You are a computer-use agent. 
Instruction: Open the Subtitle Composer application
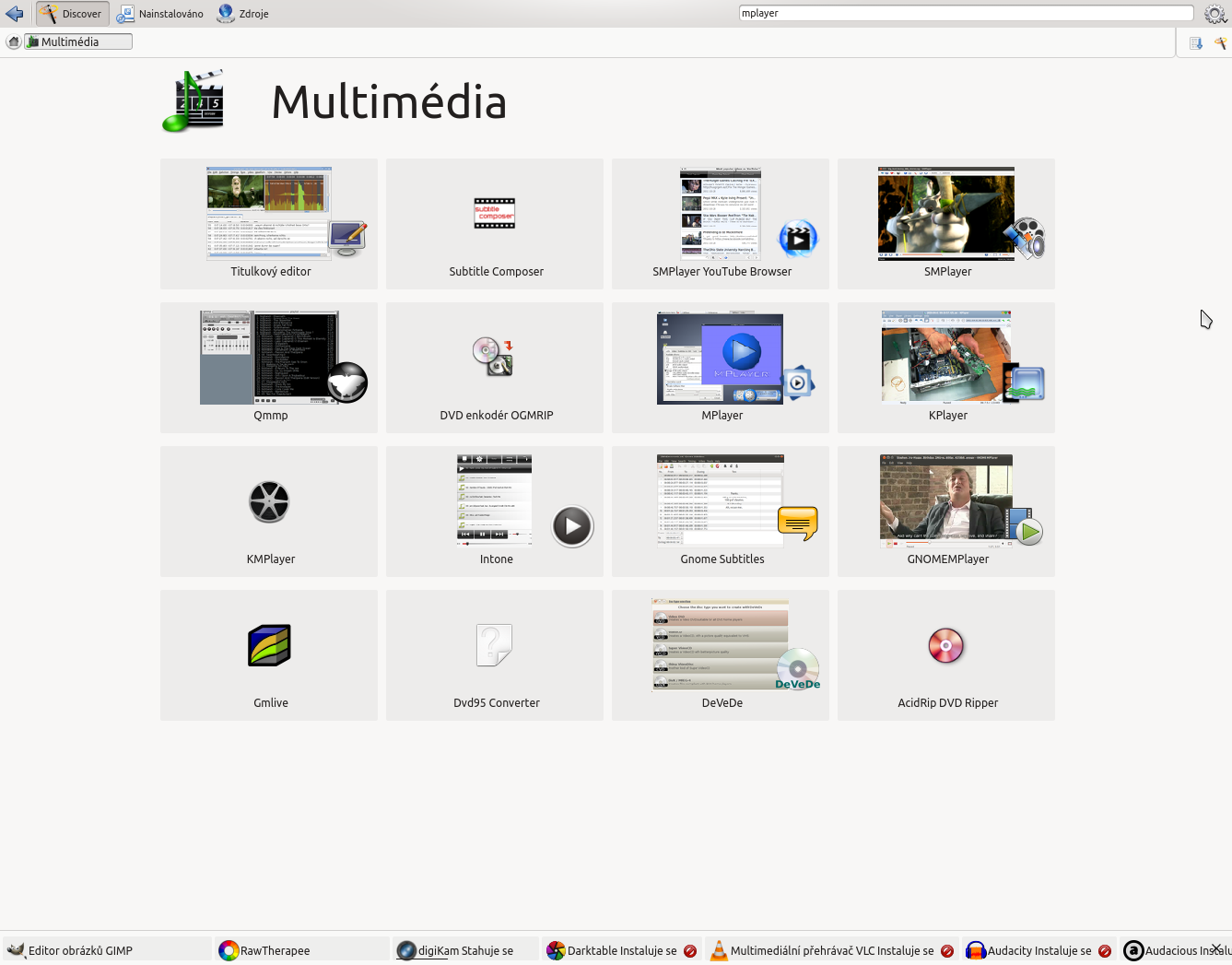[x=495, y=224]
